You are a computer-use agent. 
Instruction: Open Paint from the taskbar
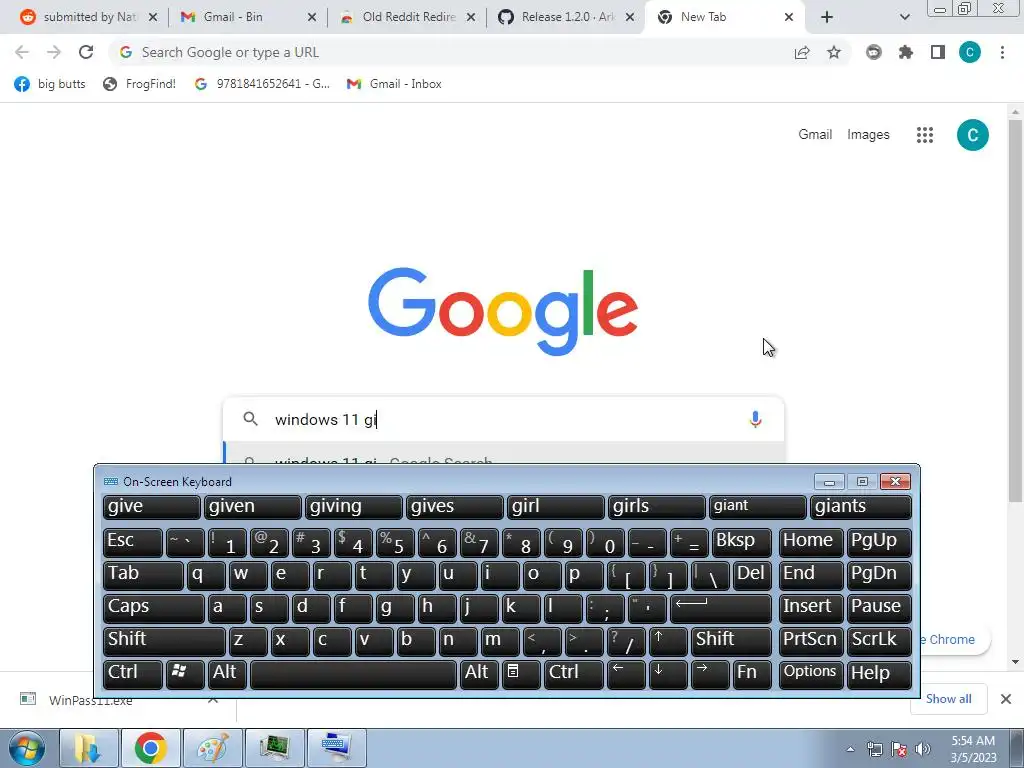pos(213,748)
